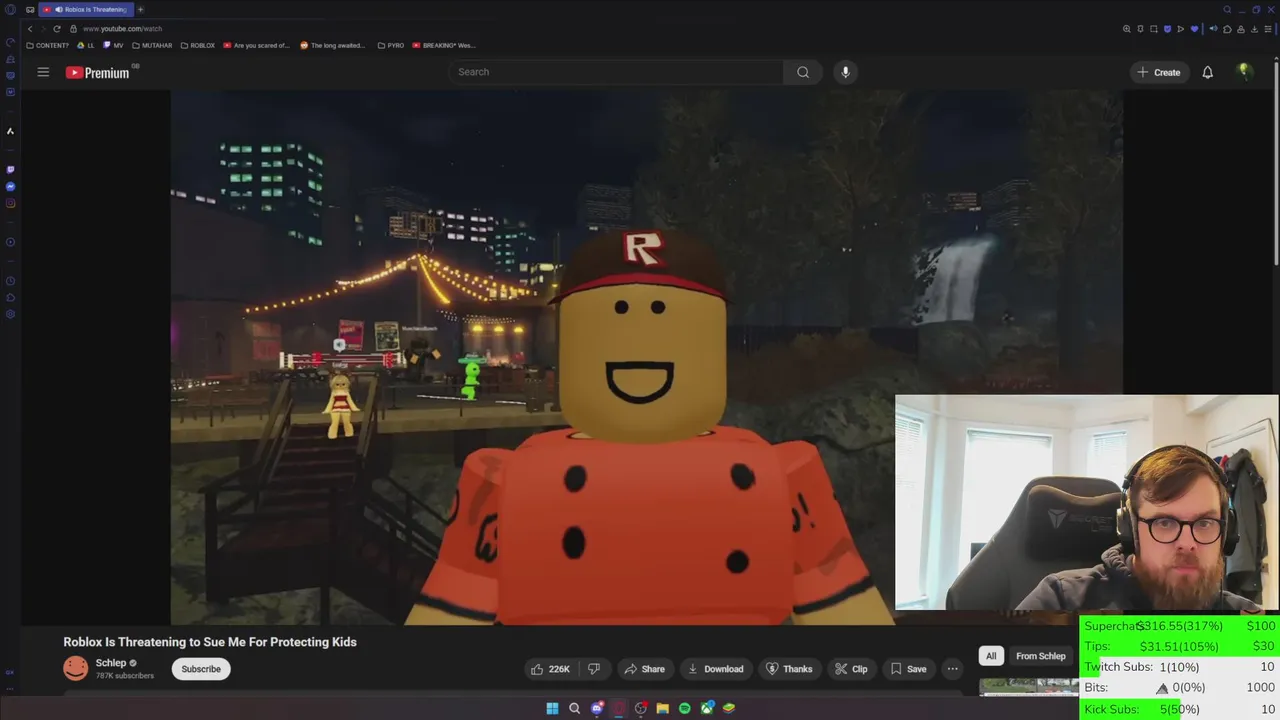The width and height of the screenshot is (1280, 720).
Task: Open CONTENT? bookmarks folder
Action: click(48, 45)
